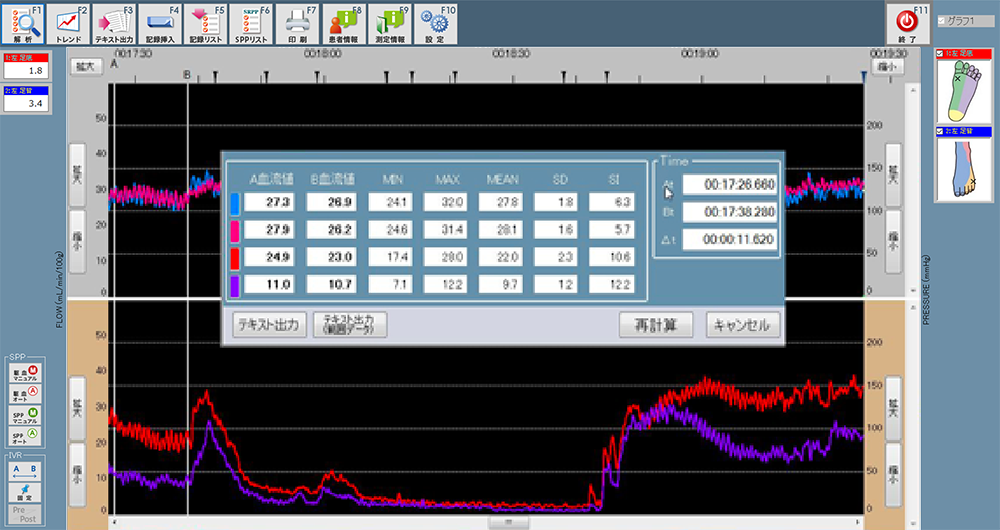Viewport: 1000px width, 530px height.
Task: Toggle the blue foot-dorsum channel 2 checkbox
Action: coord(940,131)
